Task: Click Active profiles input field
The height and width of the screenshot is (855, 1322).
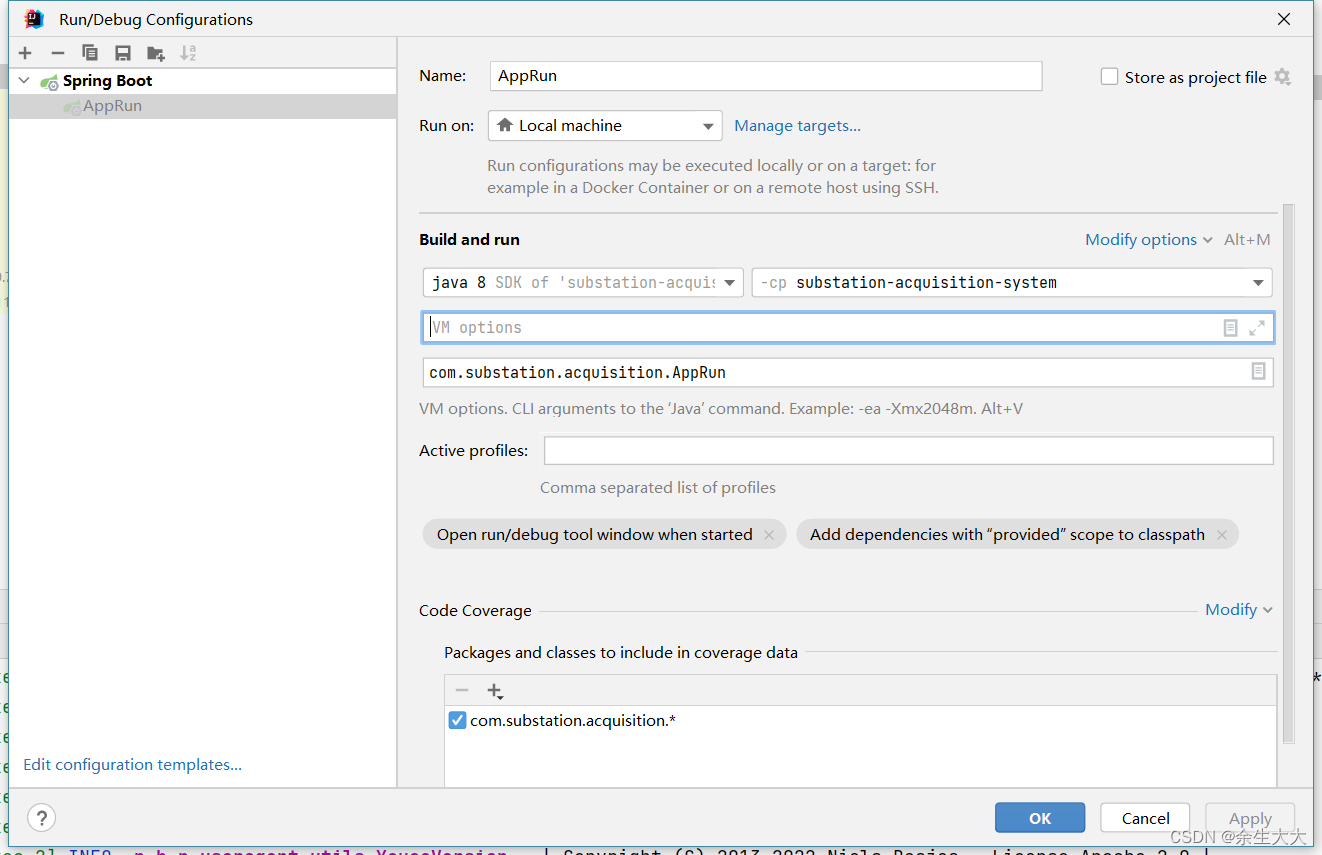Action: 909,451
